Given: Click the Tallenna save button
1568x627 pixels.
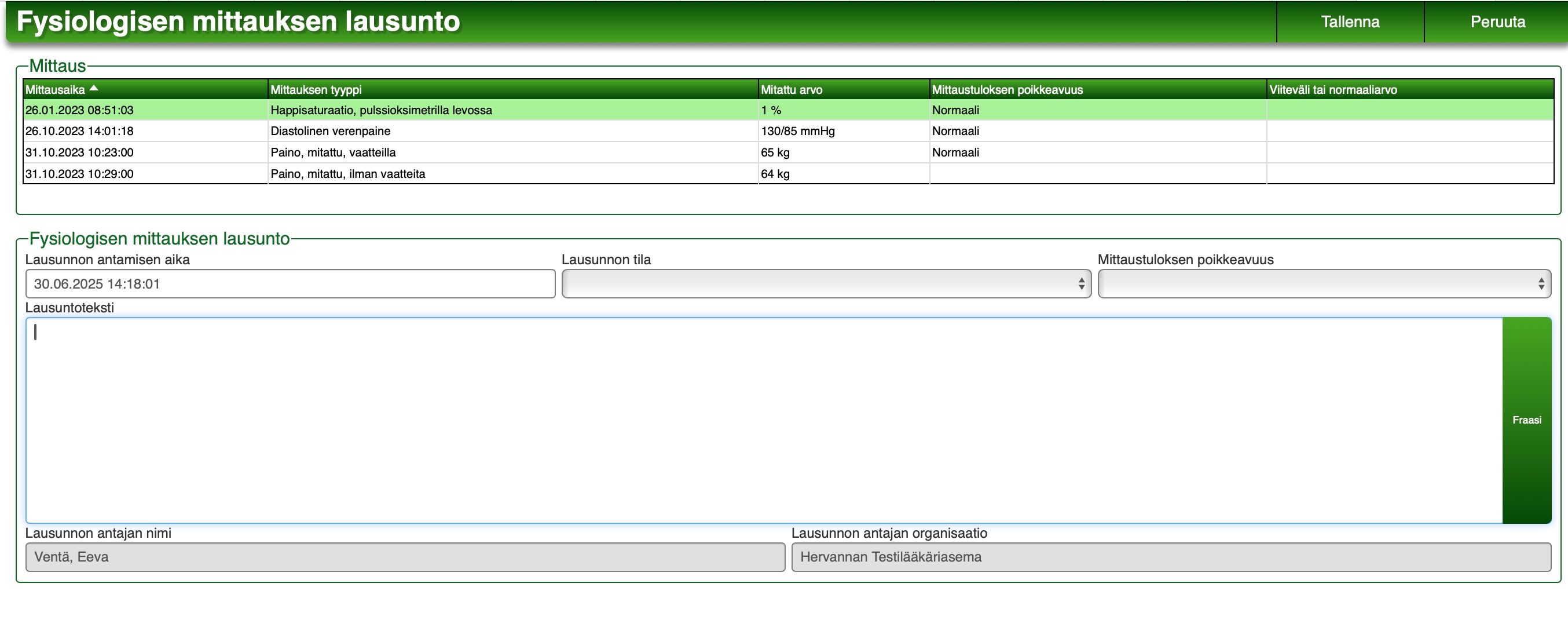Looking at the screenshot, I should point(1350,22).
